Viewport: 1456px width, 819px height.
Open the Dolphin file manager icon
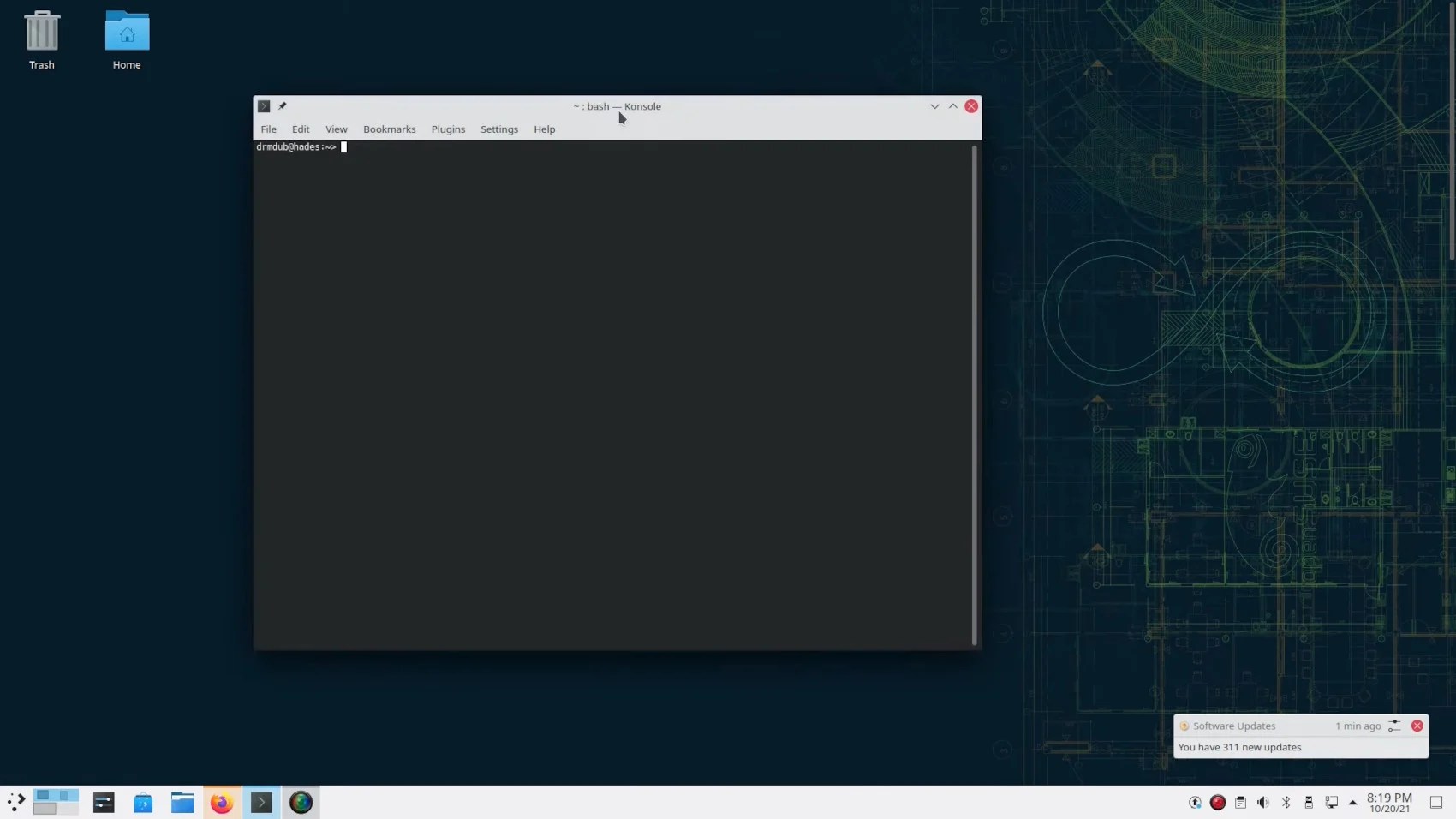click(182, 803)
